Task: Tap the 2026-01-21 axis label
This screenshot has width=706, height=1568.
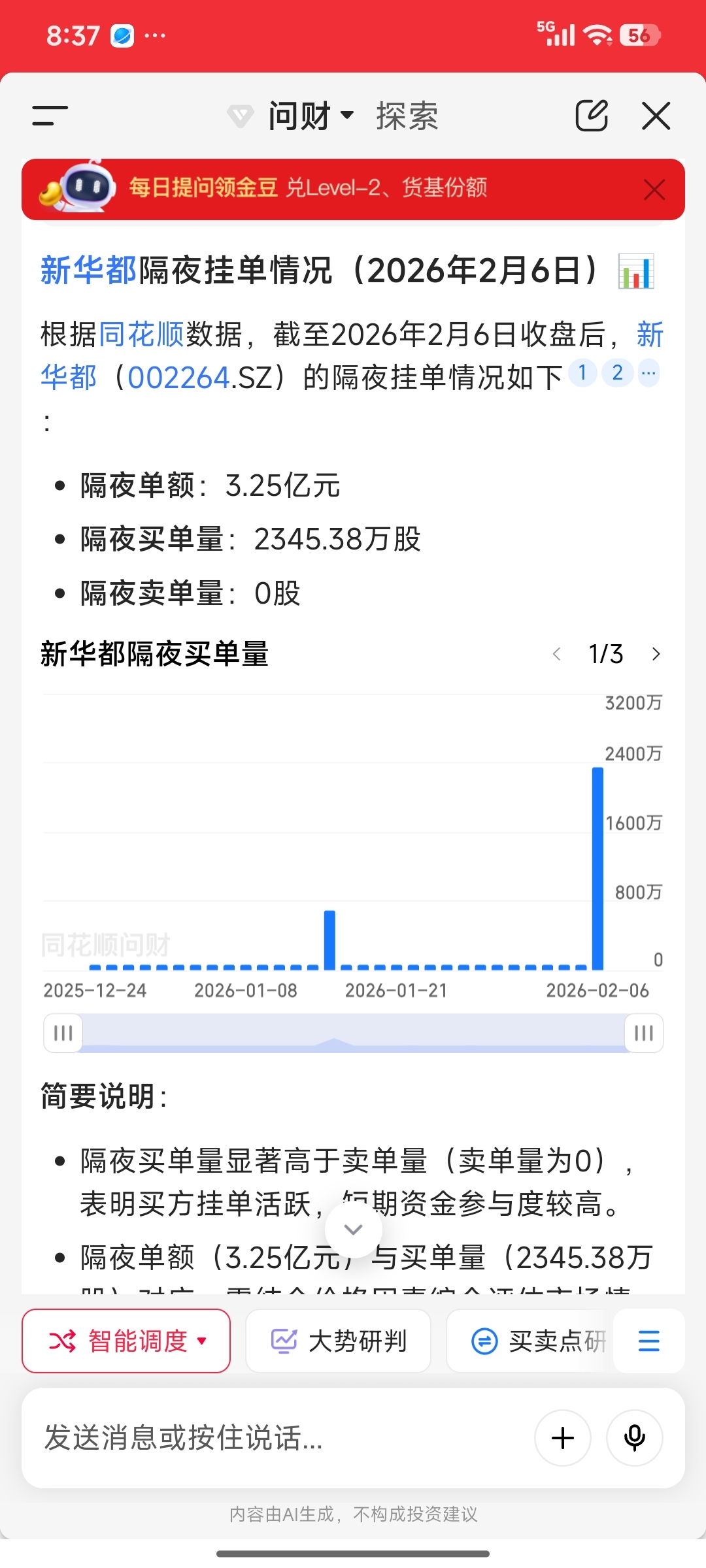Action: tap(396, 990)
